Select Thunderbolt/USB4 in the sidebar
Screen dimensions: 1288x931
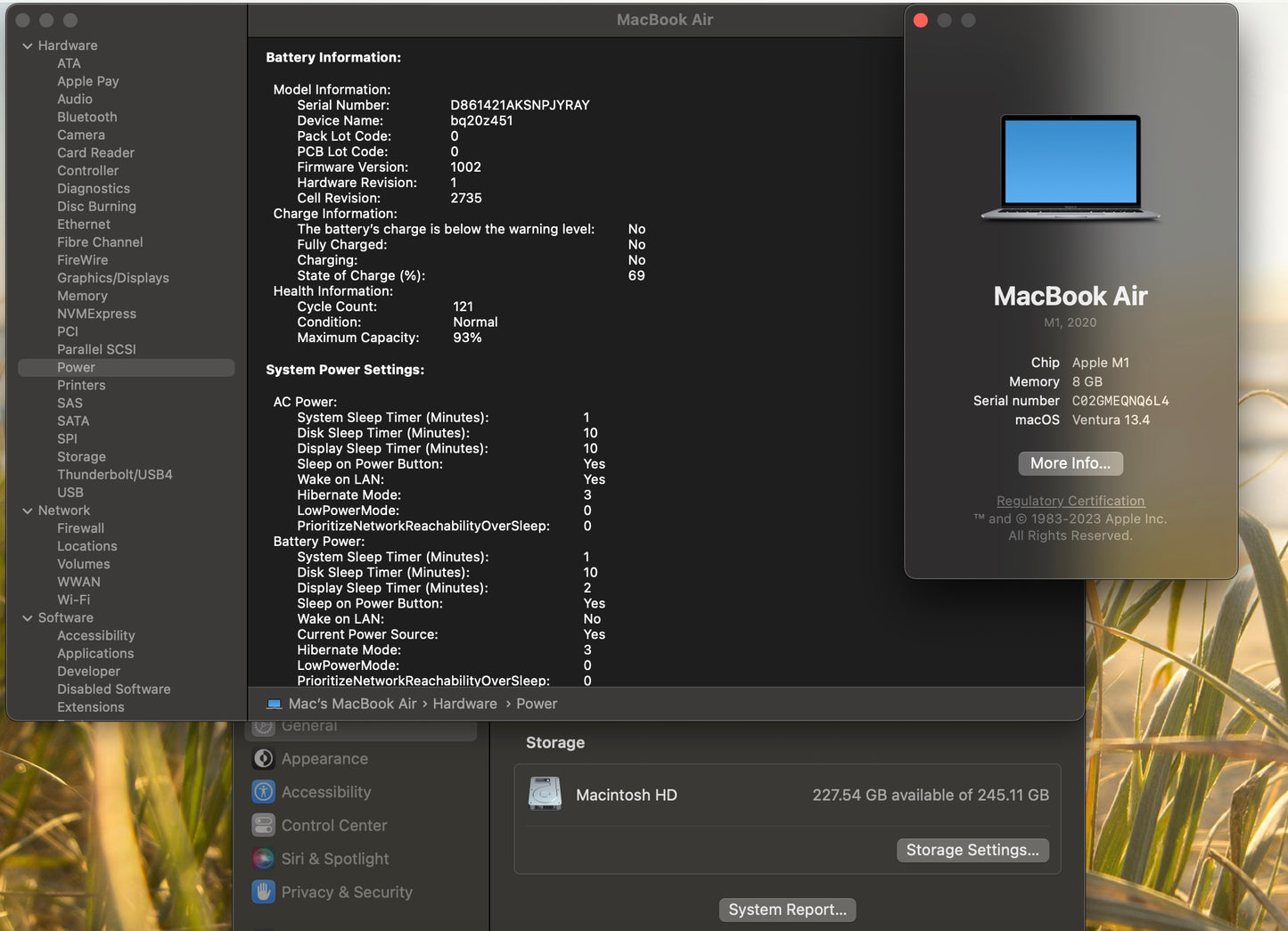point(115,475)
